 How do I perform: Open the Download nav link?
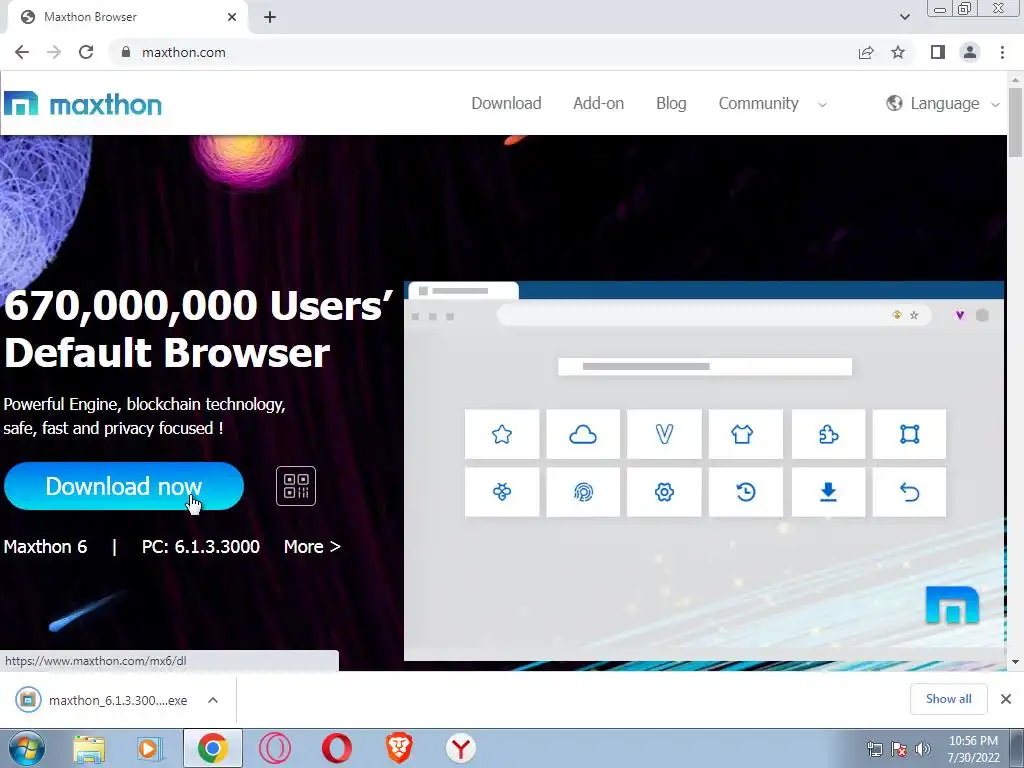(506, 103)
